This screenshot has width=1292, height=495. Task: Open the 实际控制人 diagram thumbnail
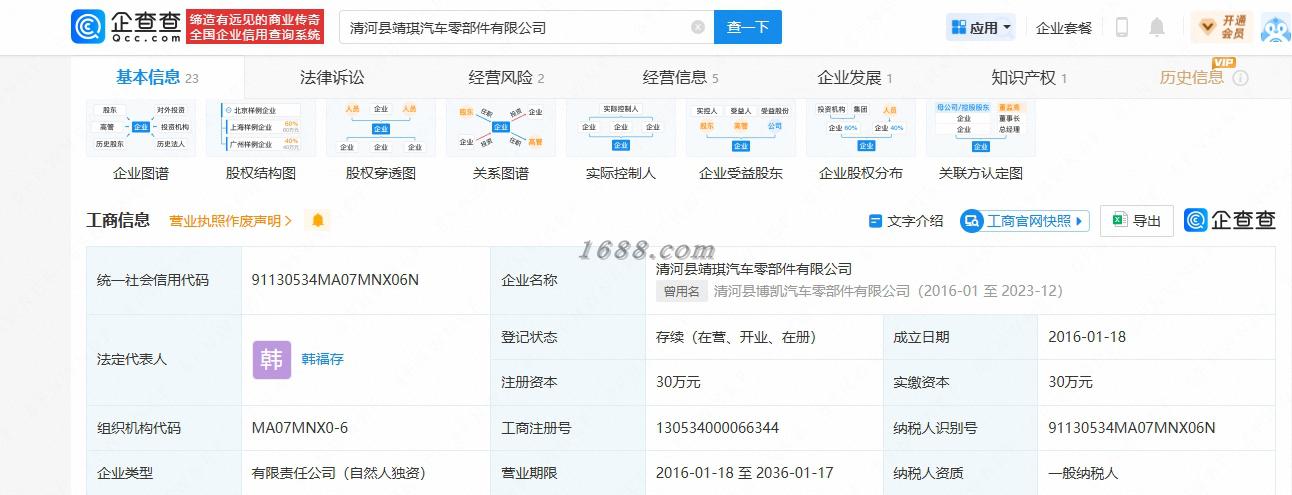620,128
